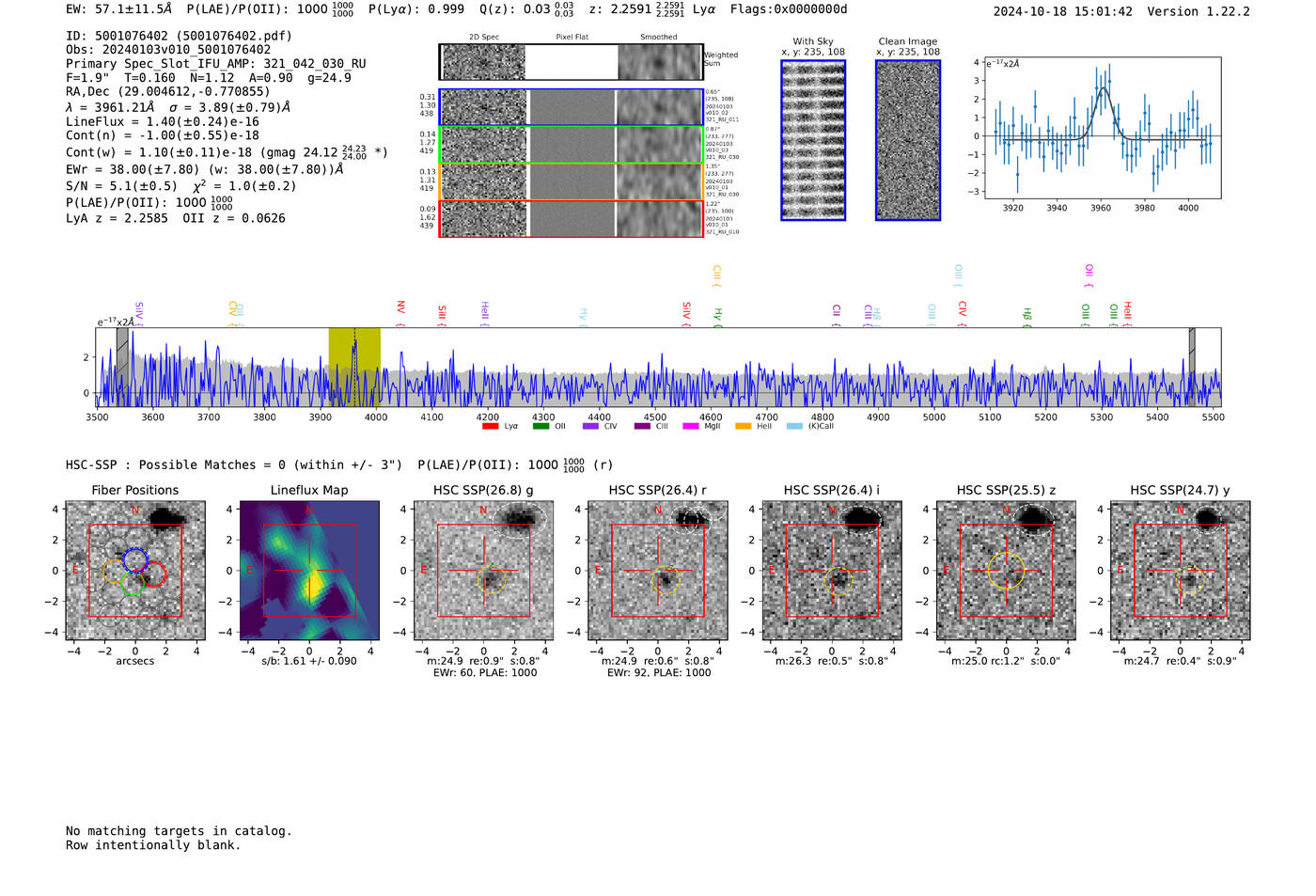Click the 'EWr: 92, PLAE: 1000' caption
This screenshot has height=896, width=1316.
(659, 673)
